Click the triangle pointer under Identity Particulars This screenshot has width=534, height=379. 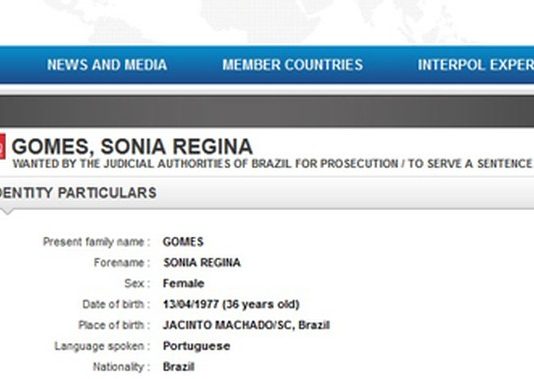[x=7, y=212]
